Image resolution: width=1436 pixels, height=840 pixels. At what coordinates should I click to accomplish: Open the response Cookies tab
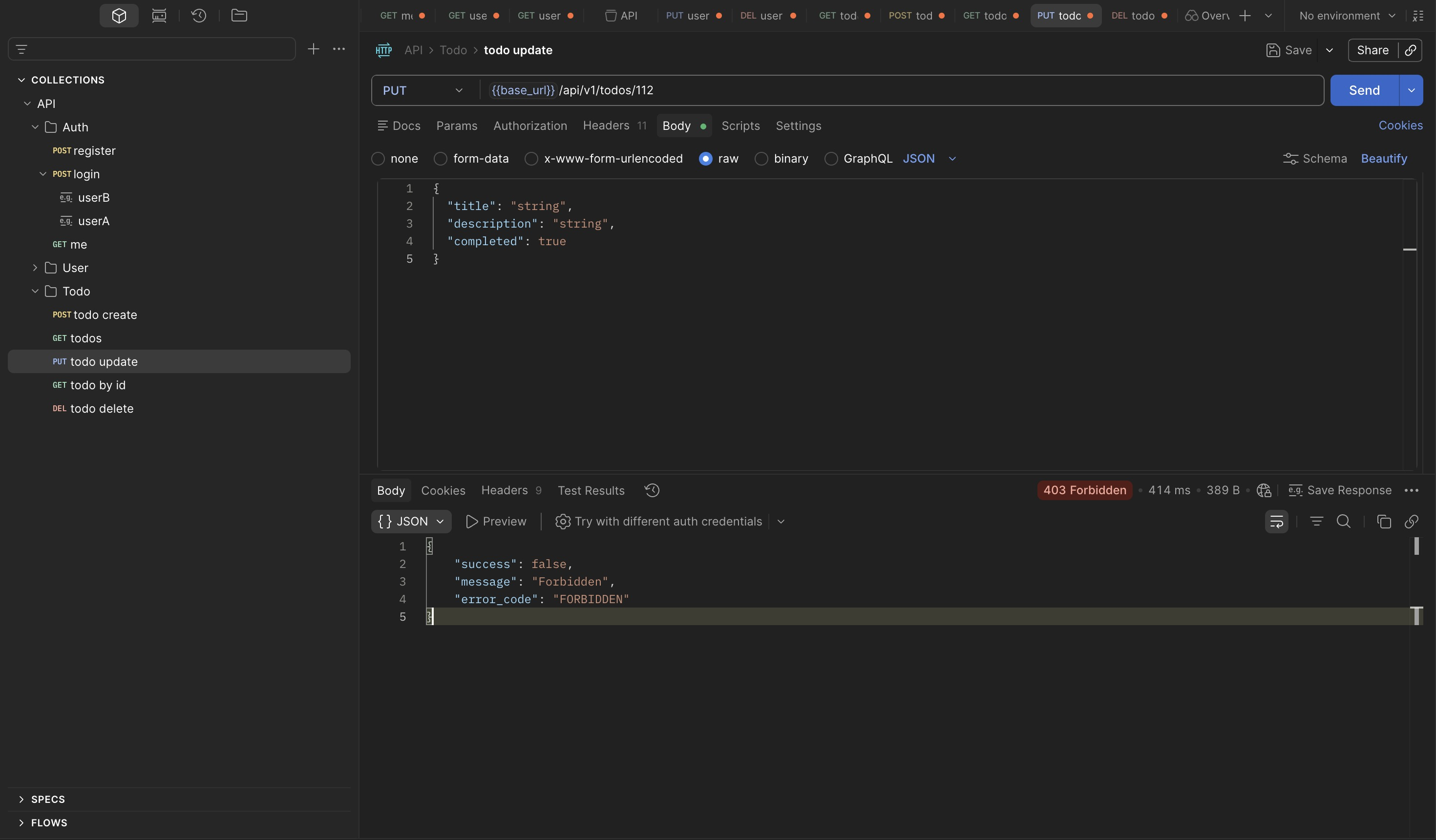443,490
